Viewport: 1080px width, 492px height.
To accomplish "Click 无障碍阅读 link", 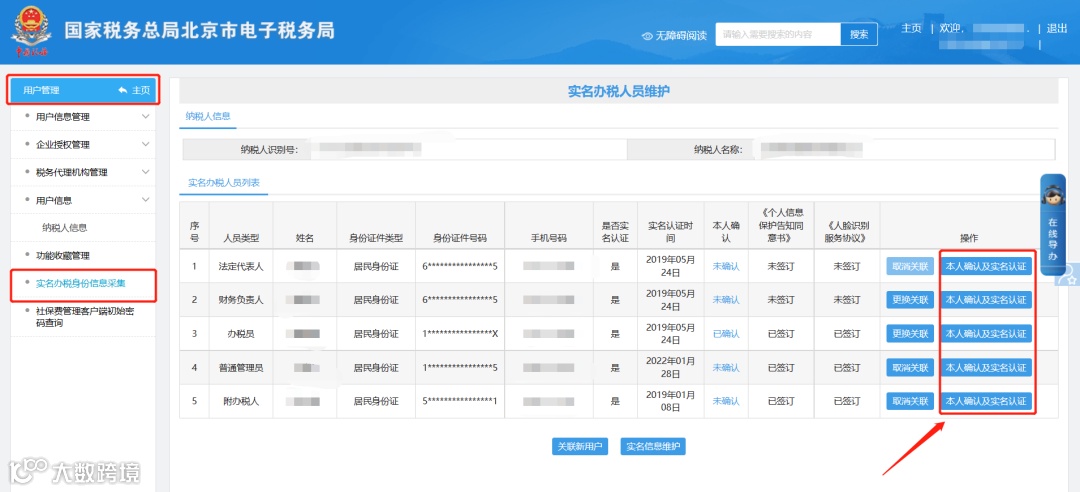I will [681, 36].
